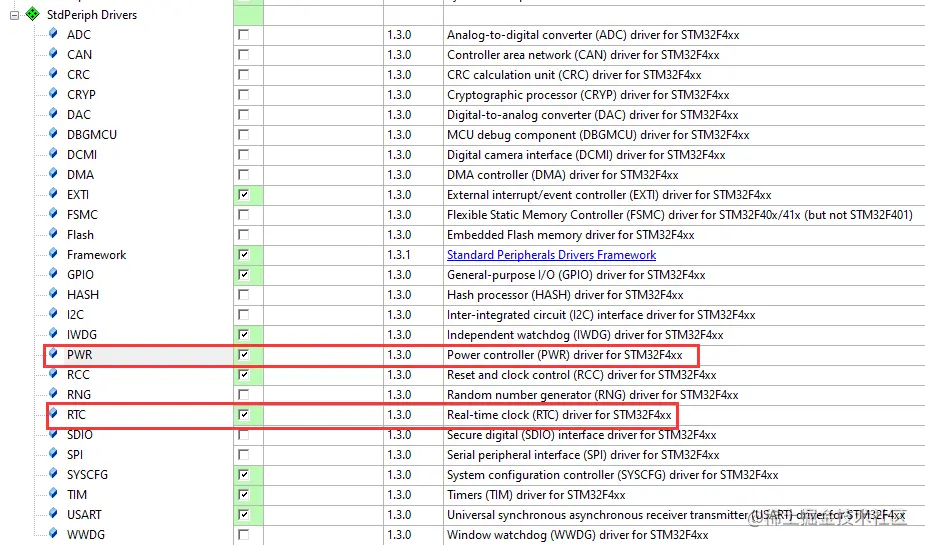Image resolution: width=925 pixels, height=545 pixels.
Task: Select the TIM tree item
Action: tap(77, 495)
